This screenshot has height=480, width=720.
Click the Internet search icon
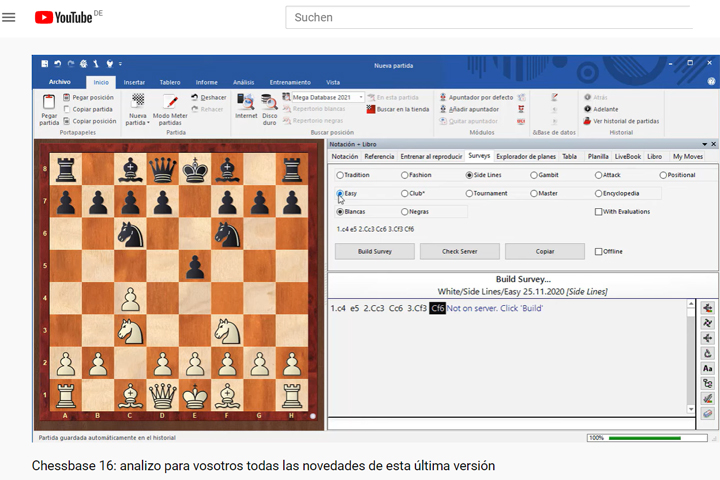pos(245,101)
